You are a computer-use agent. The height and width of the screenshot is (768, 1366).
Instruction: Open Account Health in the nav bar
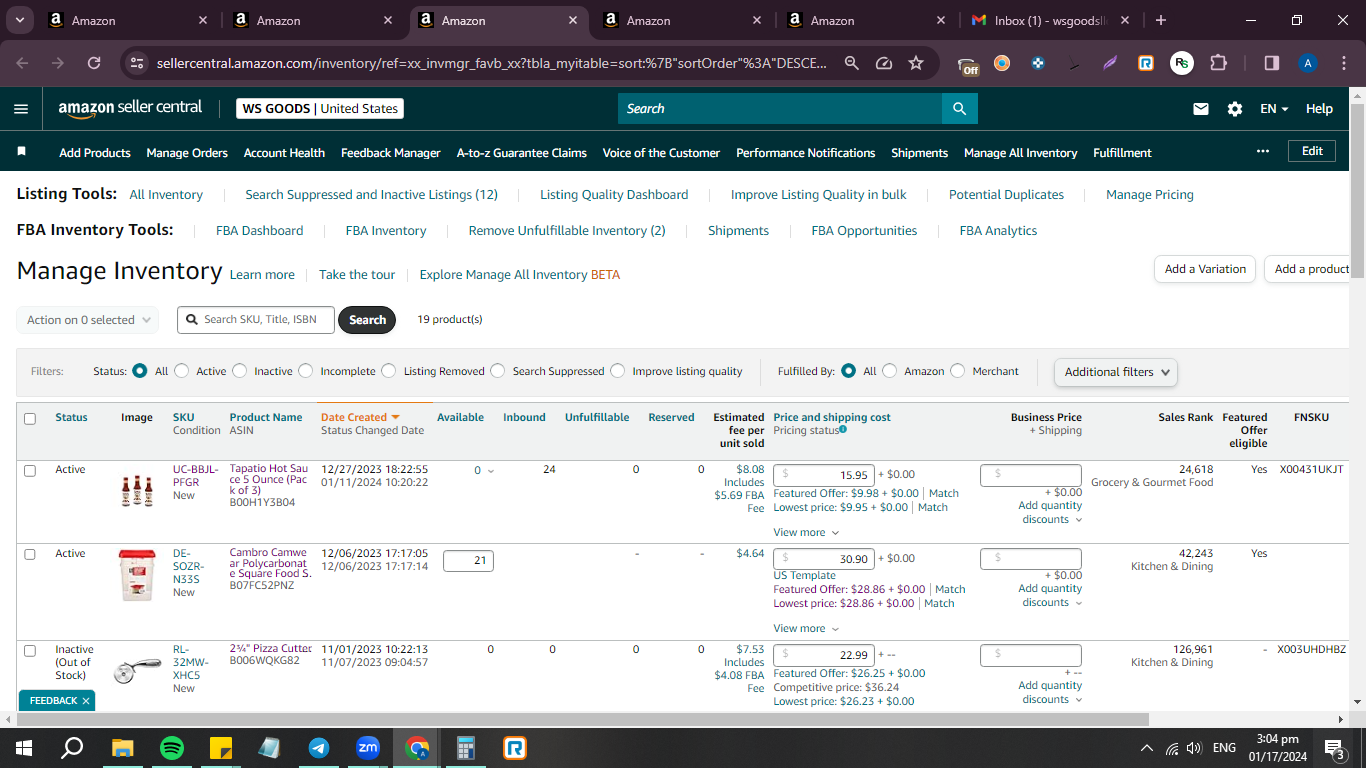pos(284,153)
